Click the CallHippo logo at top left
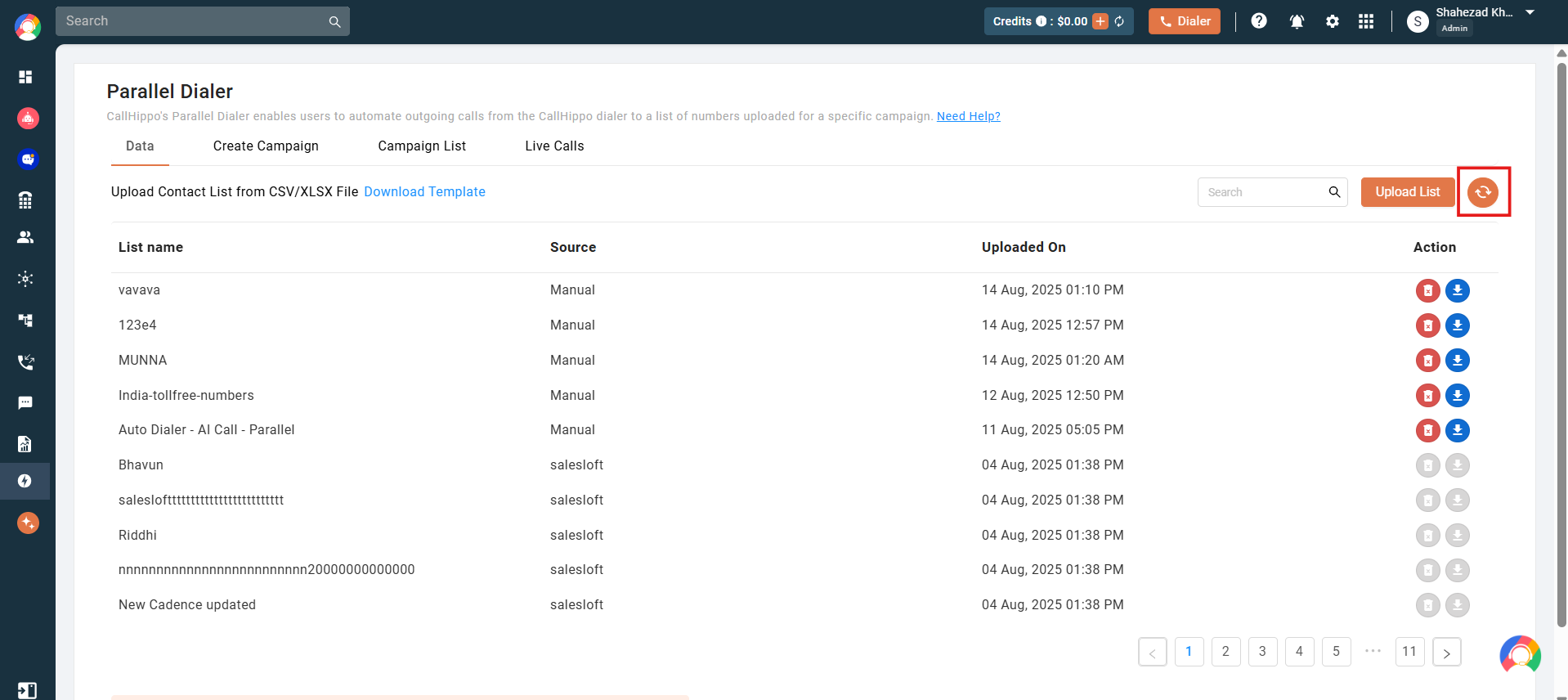This screenshot has height=700, width=1568. pyautogui.click(x=28, y=27)
